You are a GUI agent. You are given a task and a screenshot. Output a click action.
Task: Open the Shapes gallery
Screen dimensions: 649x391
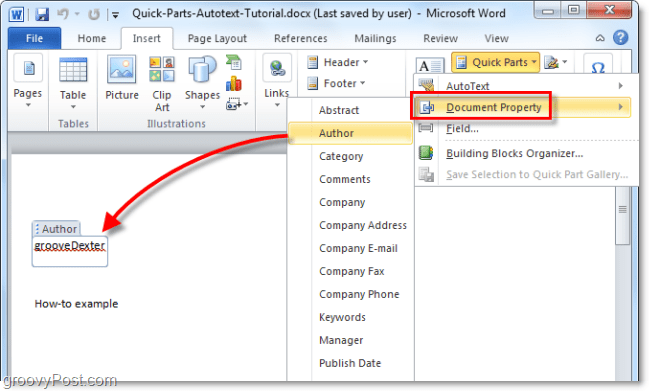coord(202,83)
